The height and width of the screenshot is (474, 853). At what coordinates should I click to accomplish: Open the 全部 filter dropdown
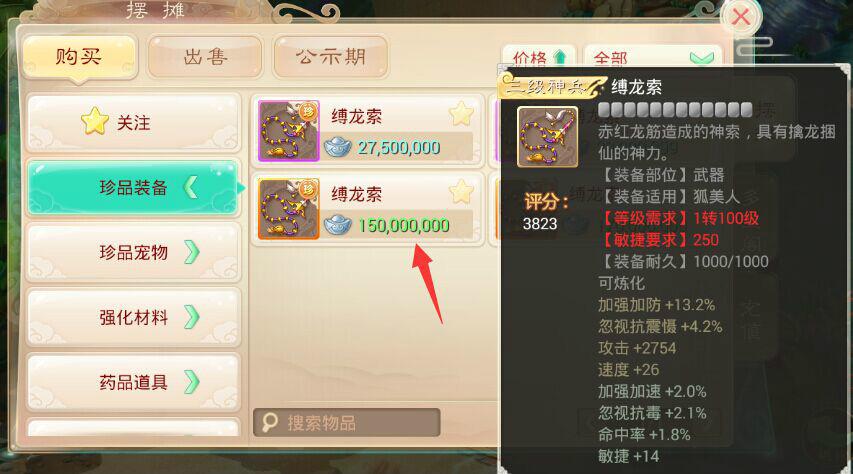click(653, 56)
